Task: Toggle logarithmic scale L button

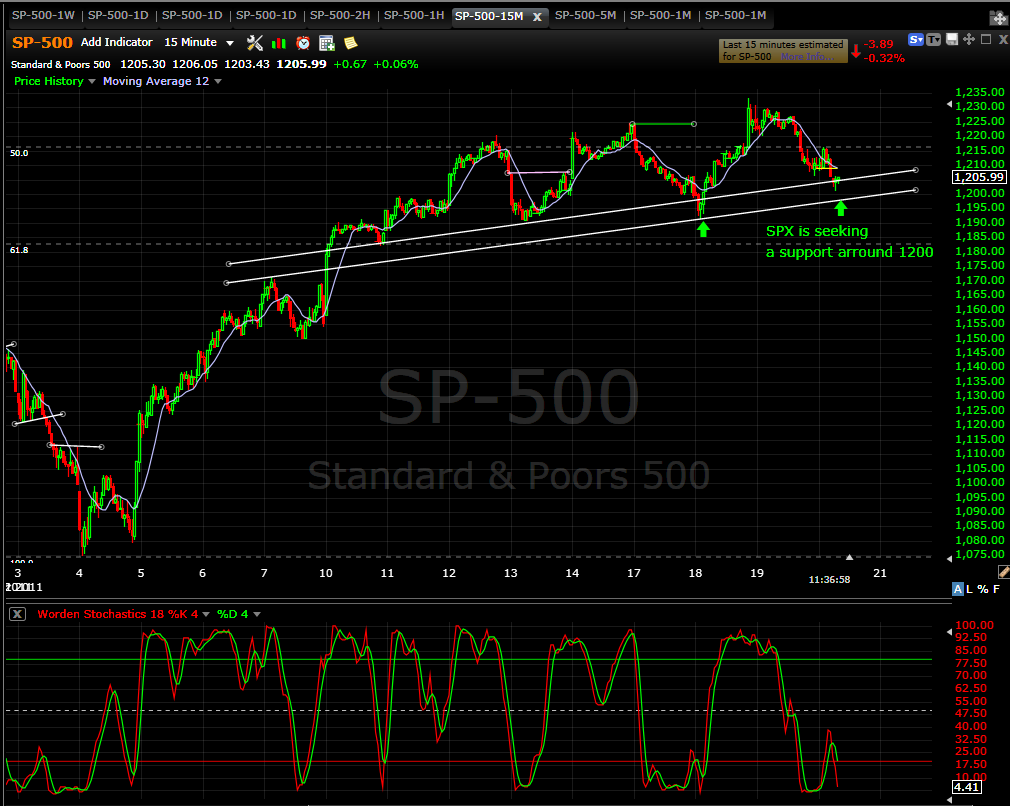Action: point(971,590)
